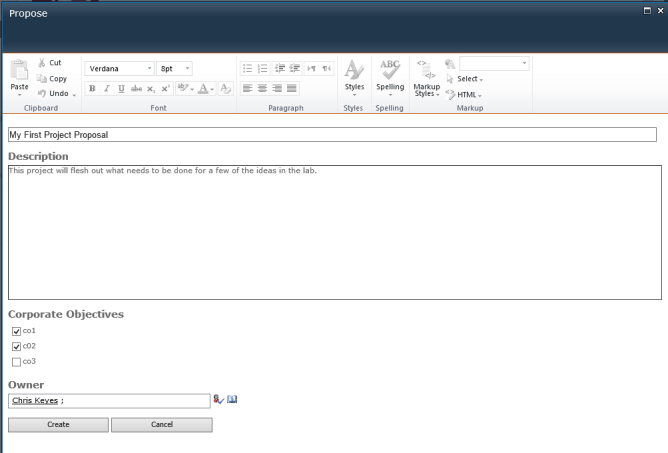Image resolution: width=668 pixels, height=453 pixels.
Task: Open the address book browse icon
Action: 232,400
